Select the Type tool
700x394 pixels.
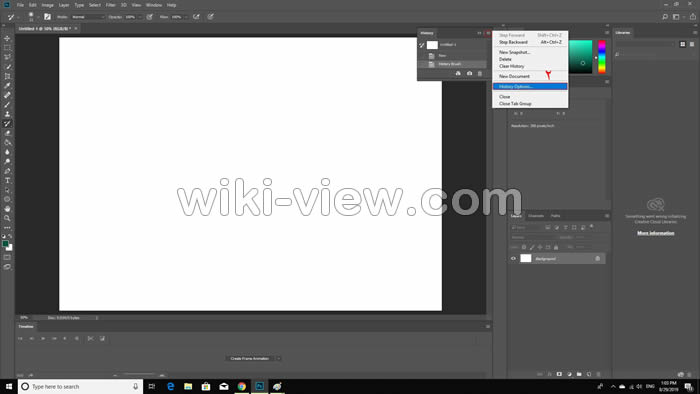pyautogui.click(x=7, y=181)
